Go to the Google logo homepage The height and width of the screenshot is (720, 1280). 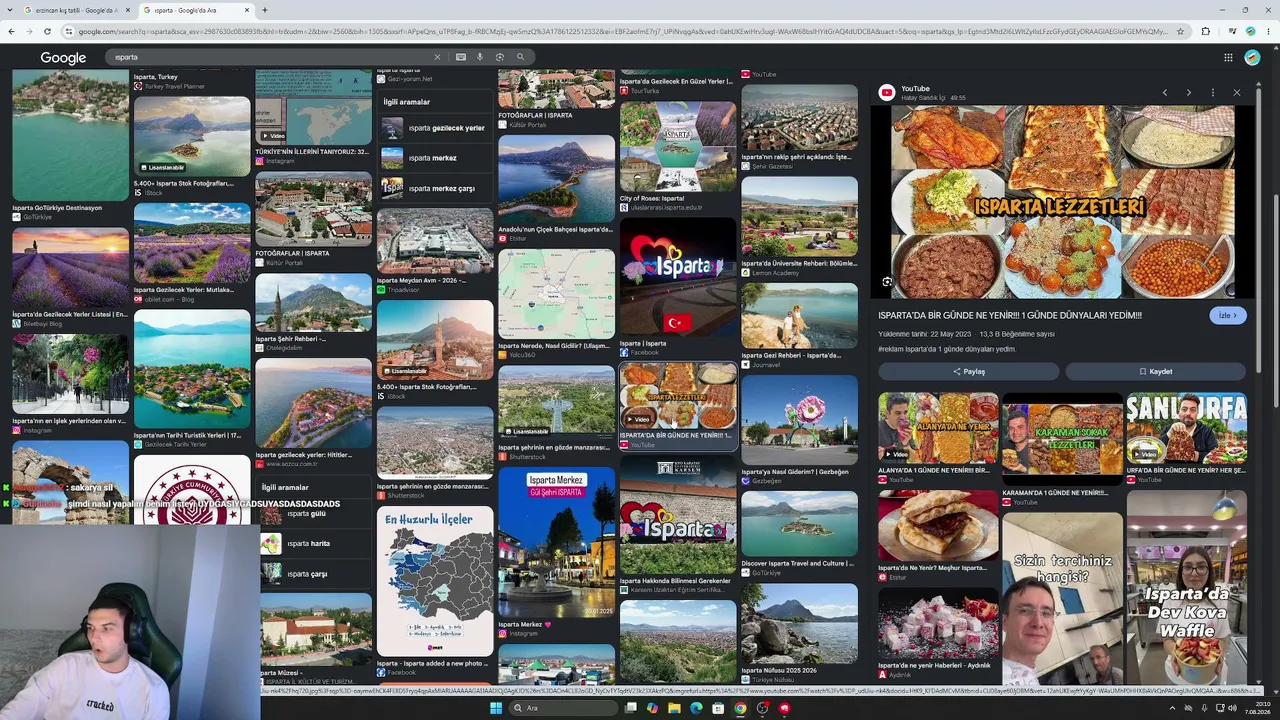(x=63, y=58)
